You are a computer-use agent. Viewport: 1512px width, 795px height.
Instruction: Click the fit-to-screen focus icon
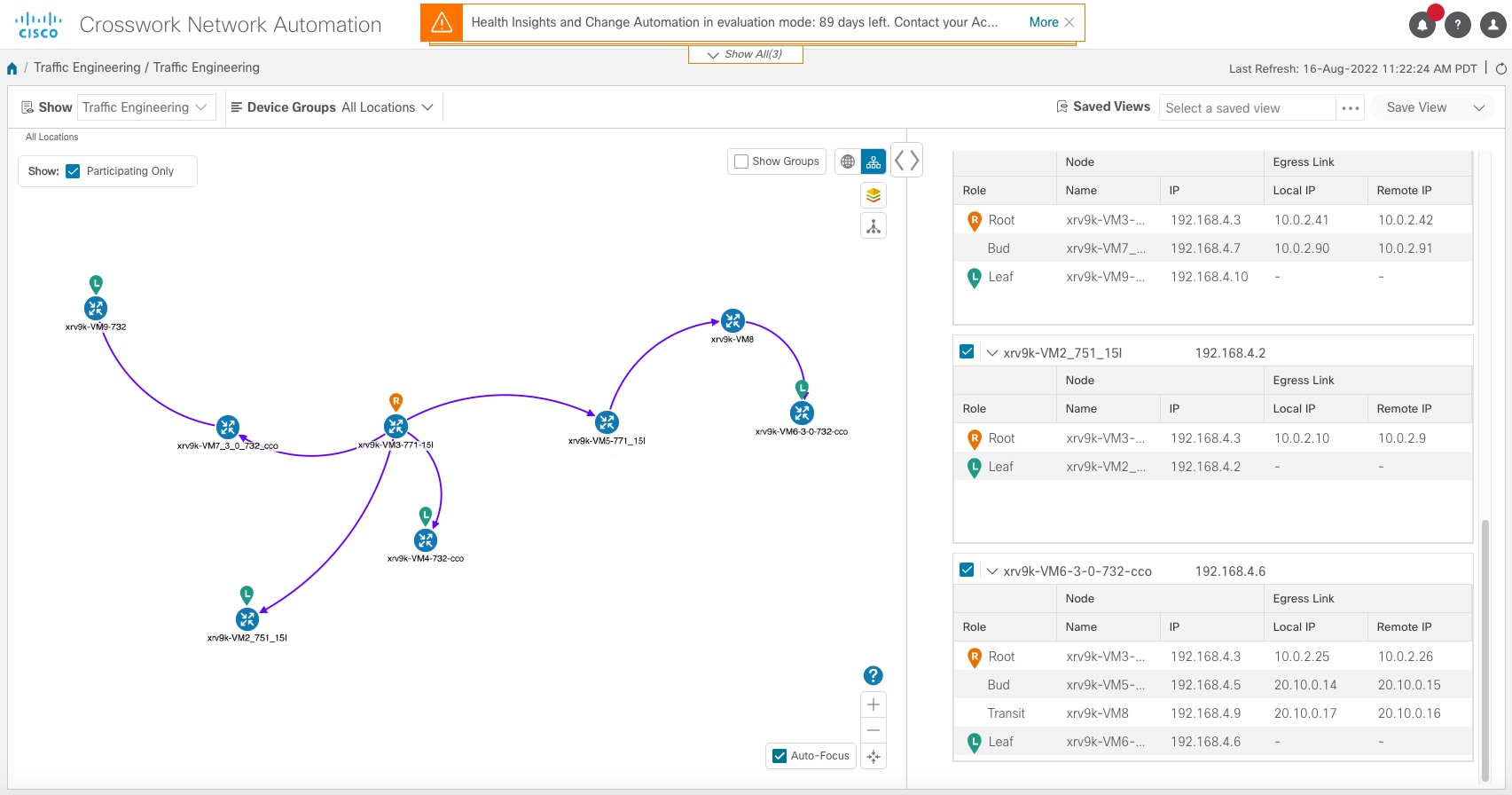[x=874, y=757]
